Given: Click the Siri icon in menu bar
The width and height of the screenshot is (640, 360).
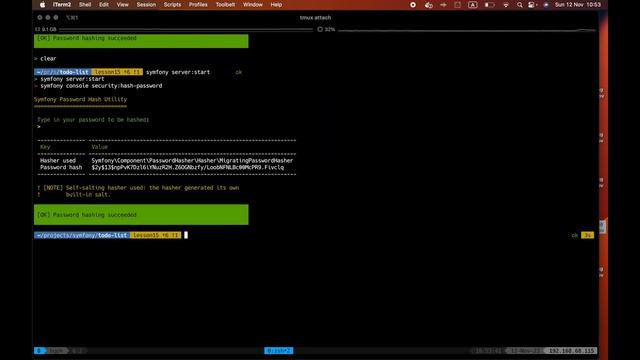Looking at the screenshot, I should click(546, 5).
